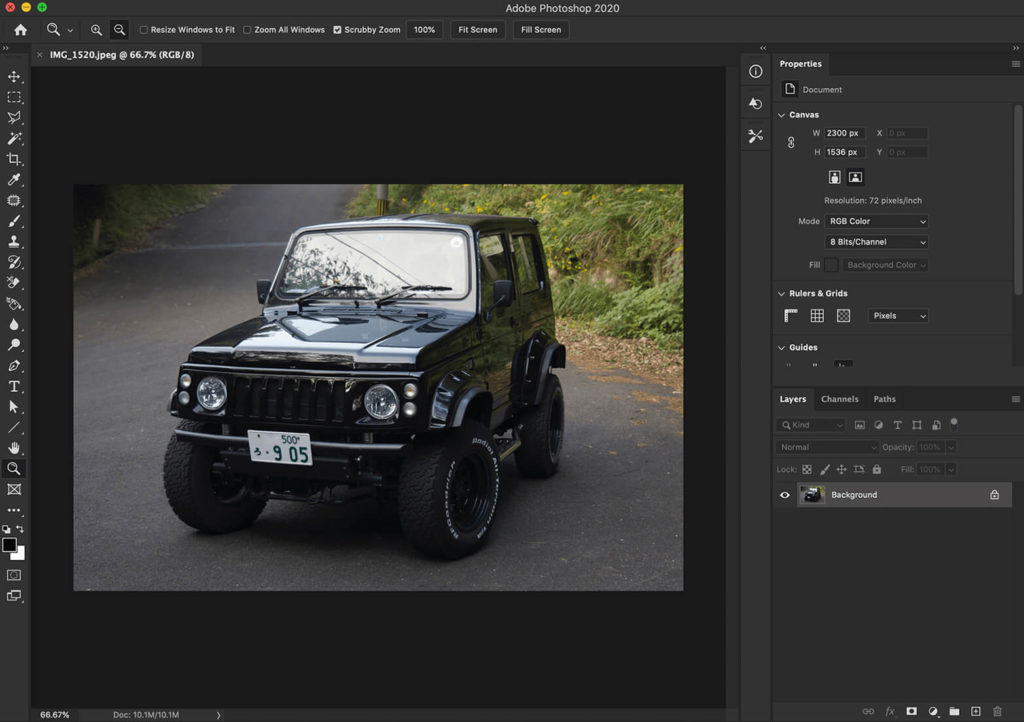Select the Layers tab
1024x722 pixels.
[x=793, y=400]
